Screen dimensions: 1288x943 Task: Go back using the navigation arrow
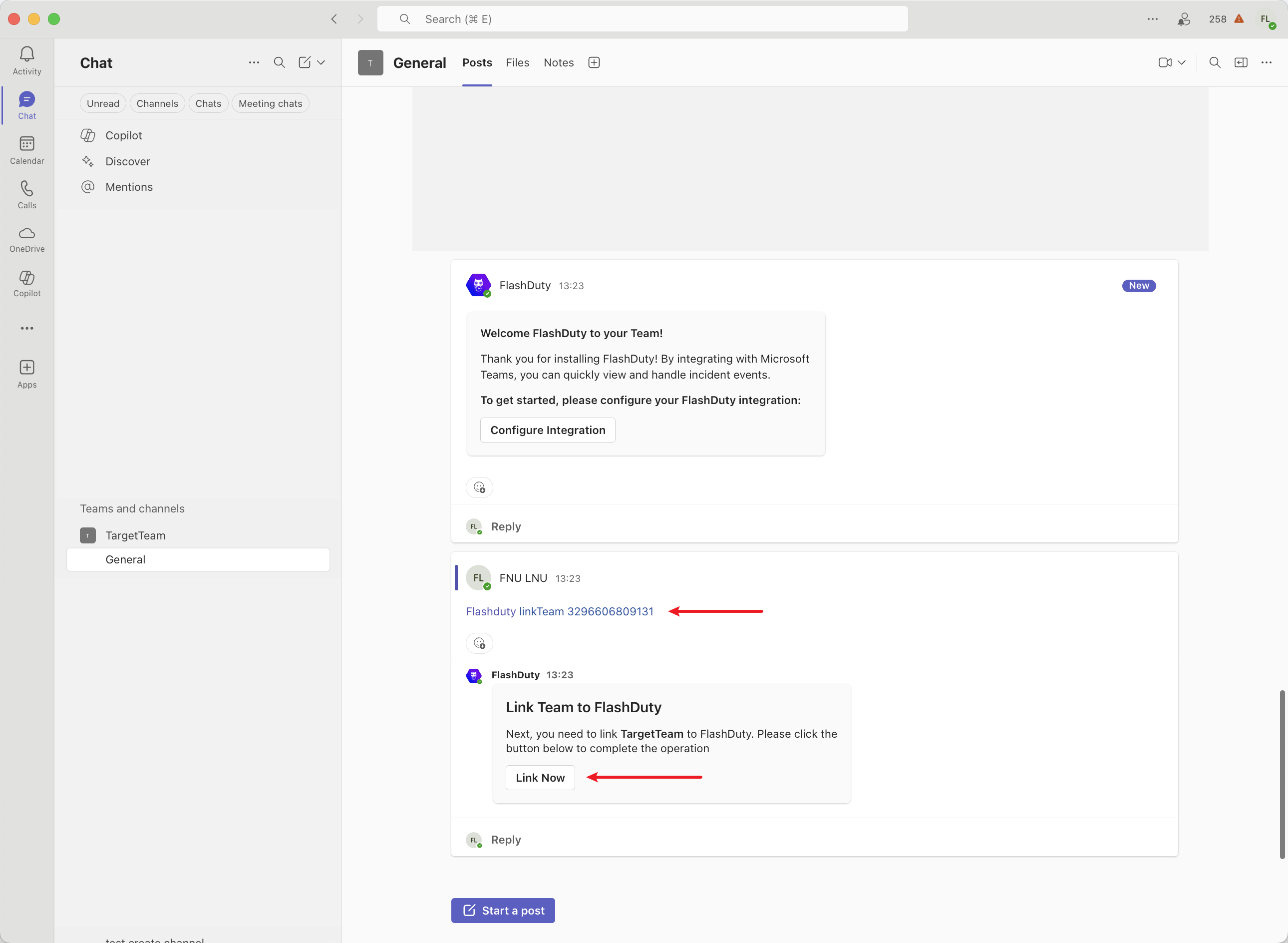click(334, 19)
